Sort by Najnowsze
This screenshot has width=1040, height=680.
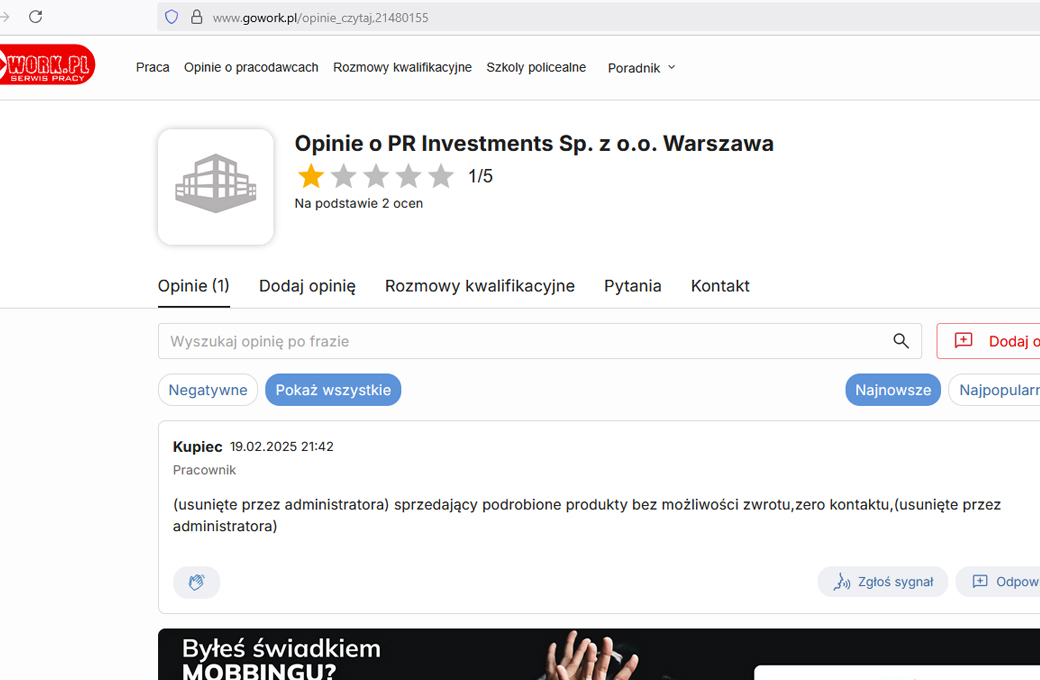(x=893, y=390)
